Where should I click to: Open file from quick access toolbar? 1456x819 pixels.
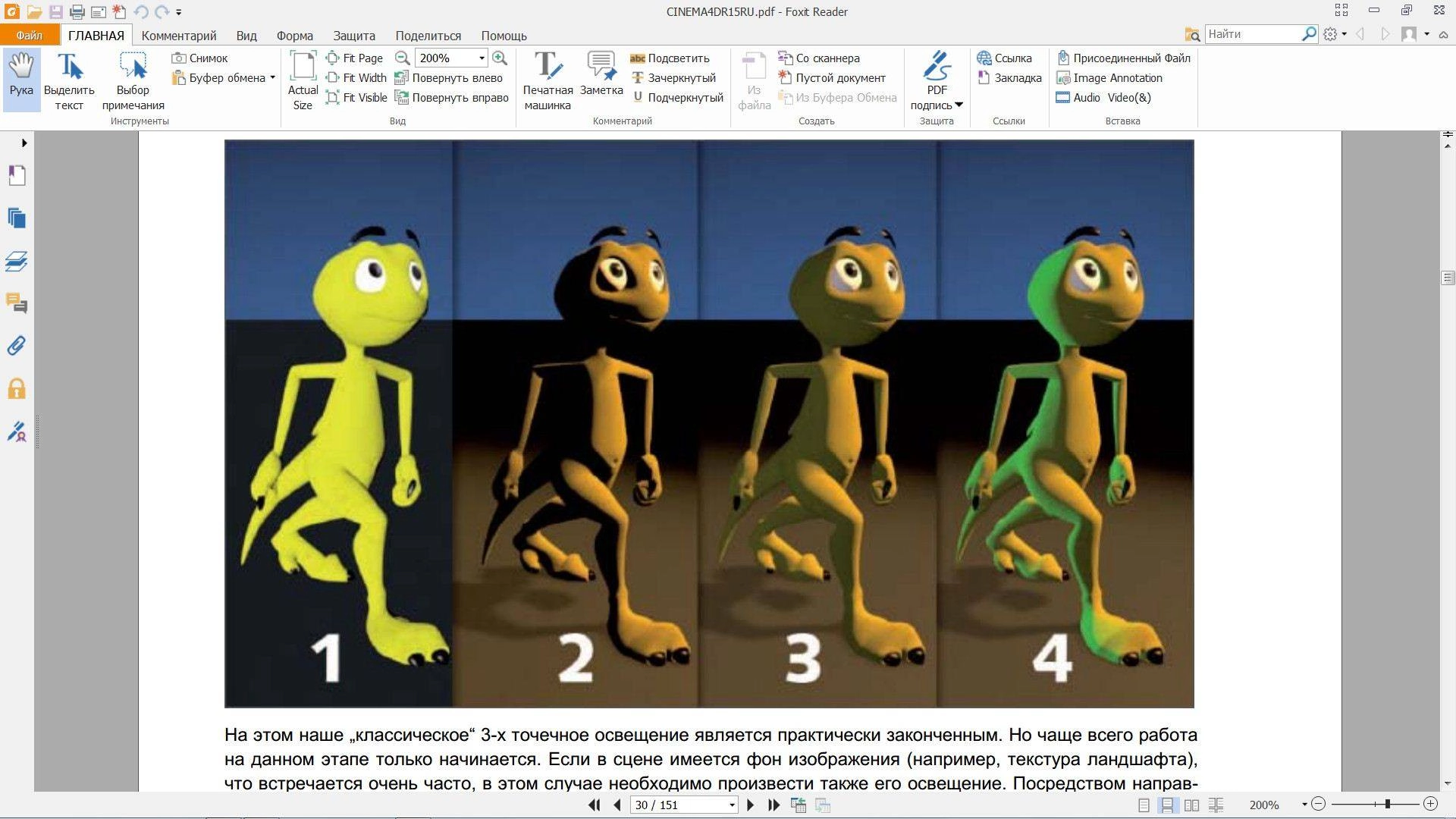tap(34, 11)
